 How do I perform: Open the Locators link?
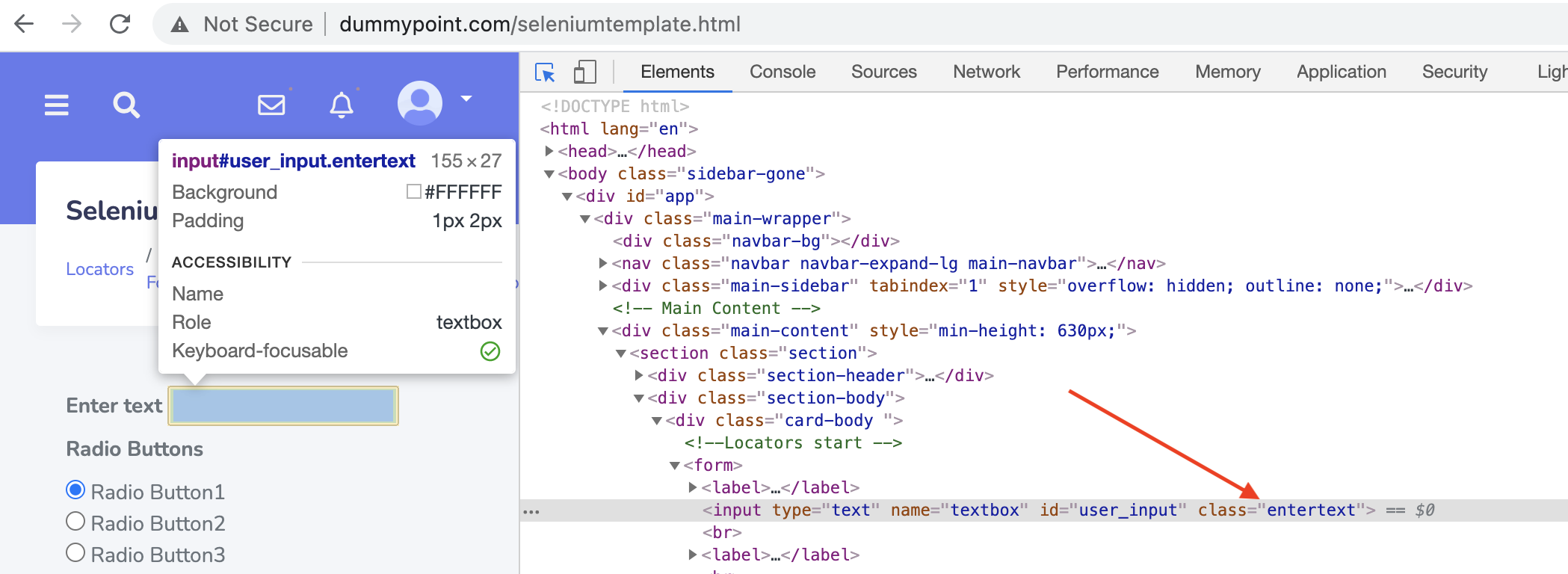(x=99, y=269)
